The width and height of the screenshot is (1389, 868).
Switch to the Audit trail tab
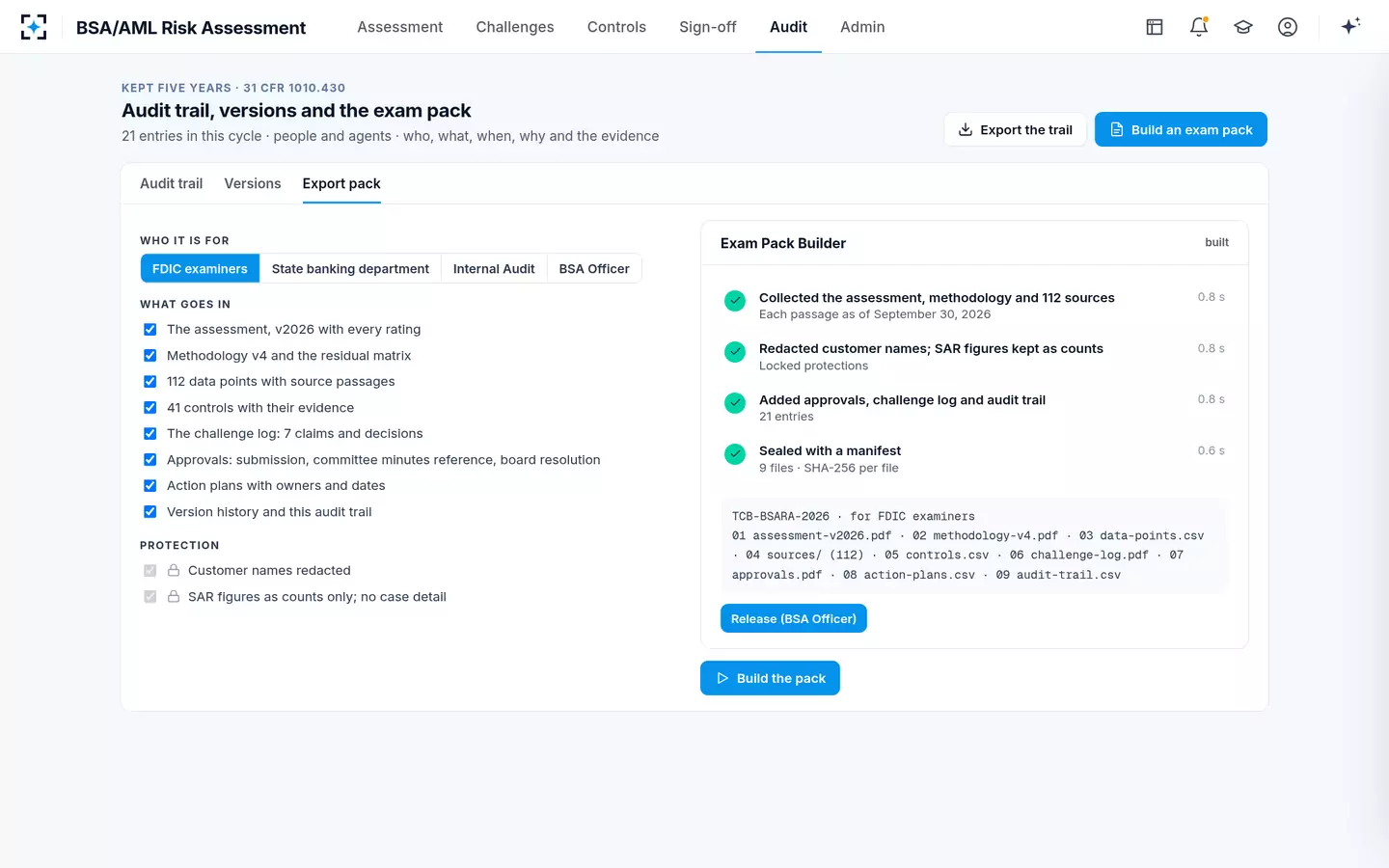172,183
